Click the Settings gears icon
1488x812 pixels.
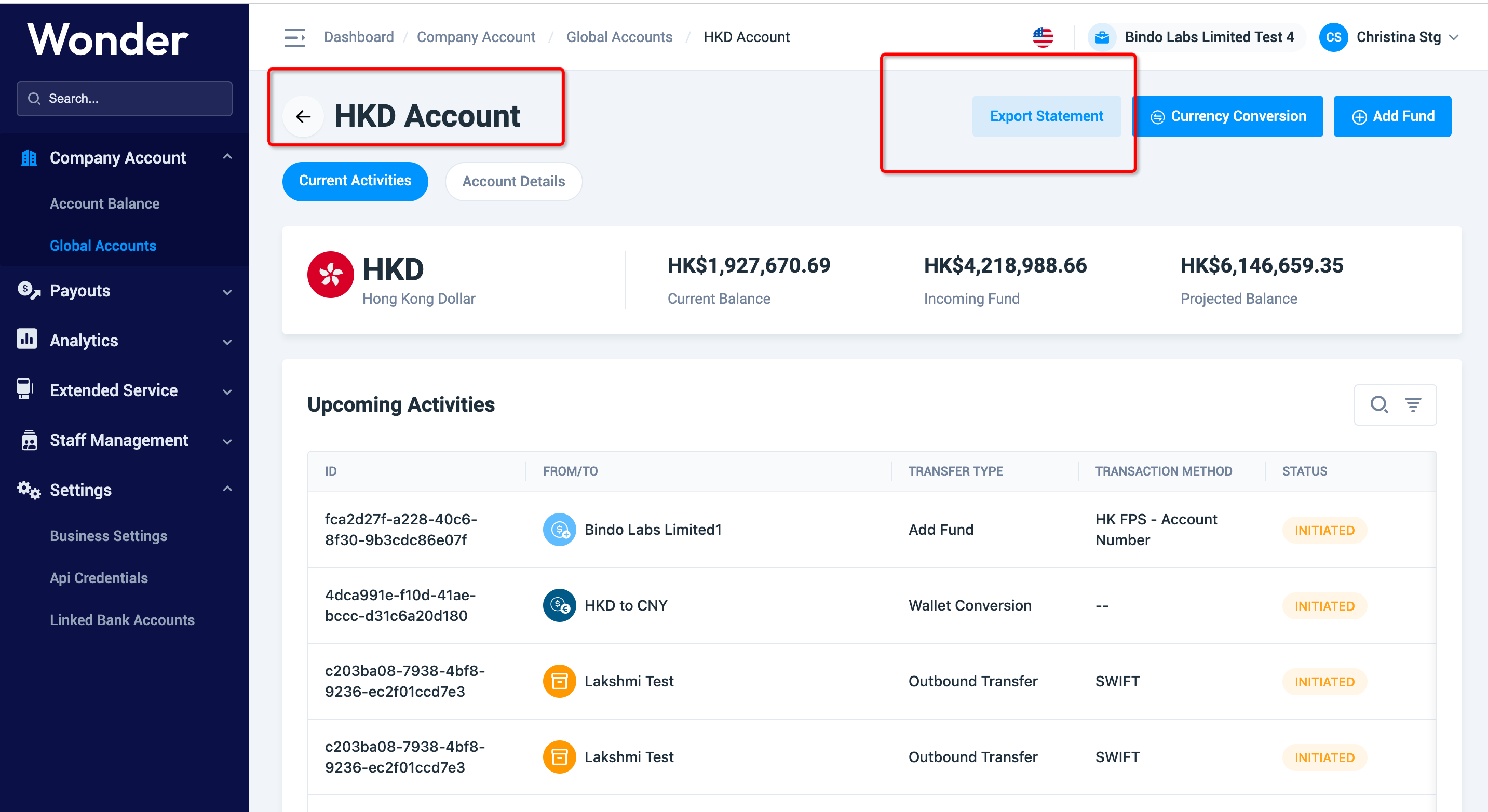29,490
